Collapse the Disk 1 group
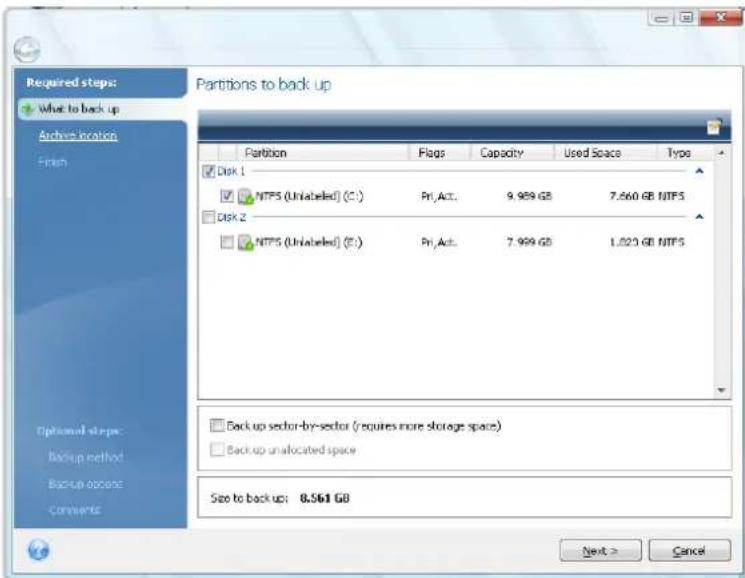Screen dimensions: 745x578 click(x=699, y=171)
